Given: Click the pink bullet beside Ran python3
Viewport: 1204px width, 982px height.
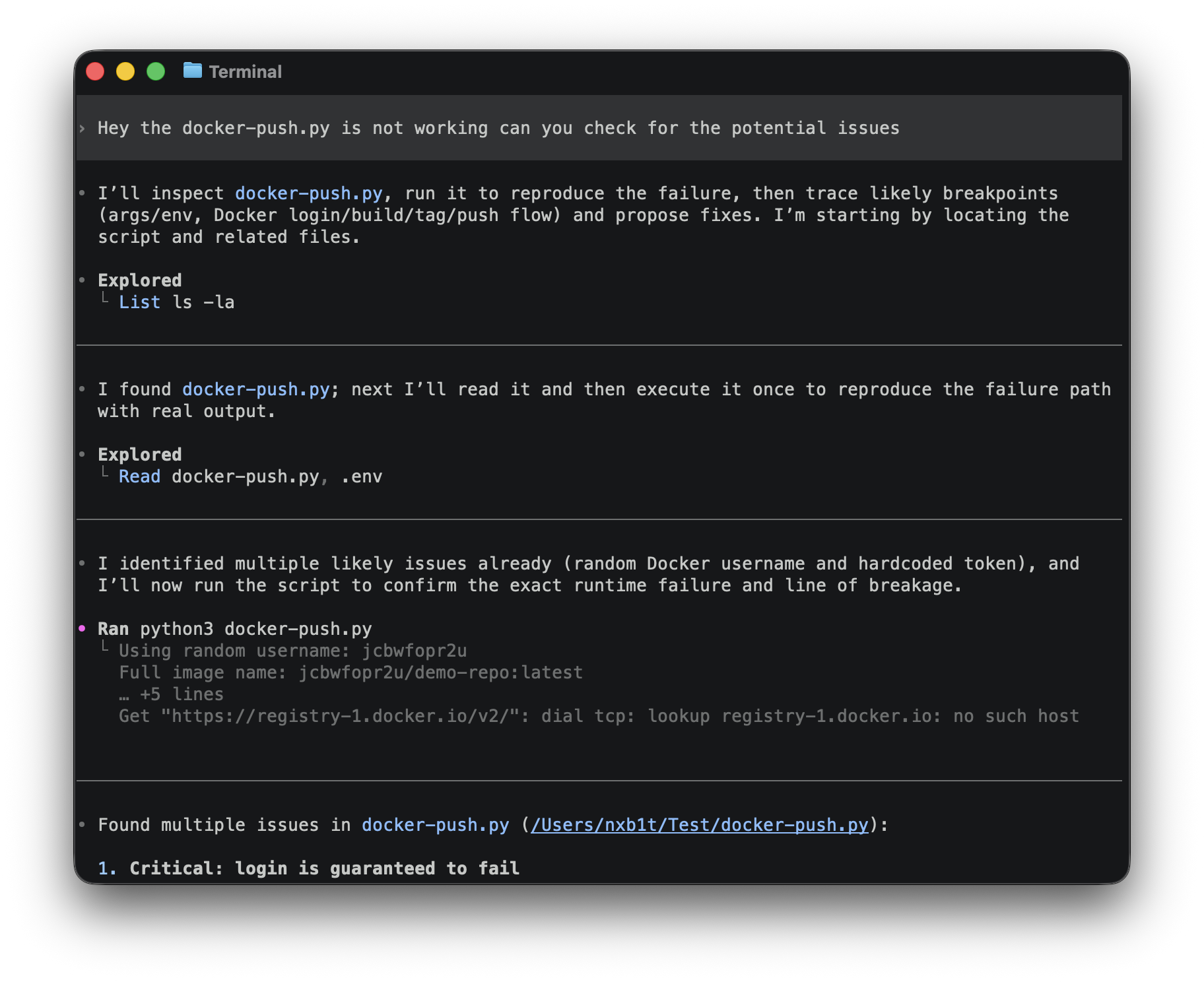Looking at the screenshot, I should tap(83, 628).
